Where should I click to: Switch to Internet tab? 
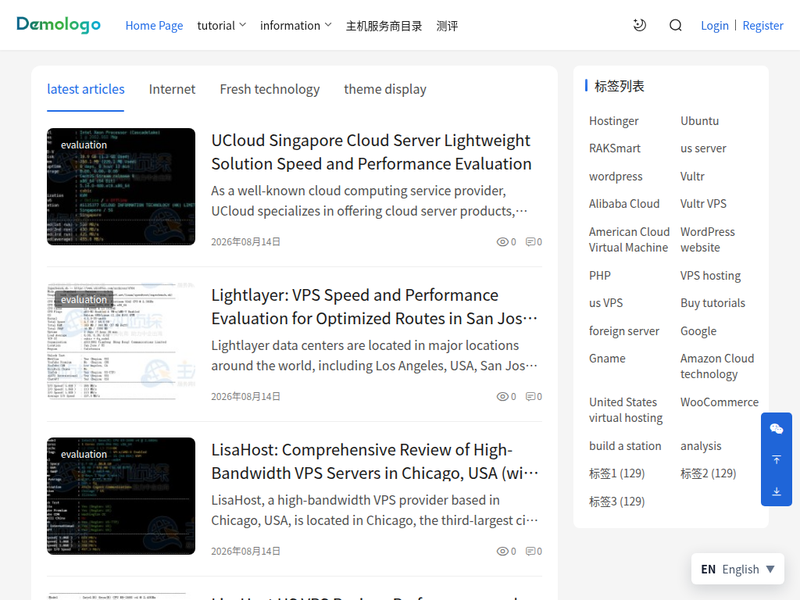[172, 89]
